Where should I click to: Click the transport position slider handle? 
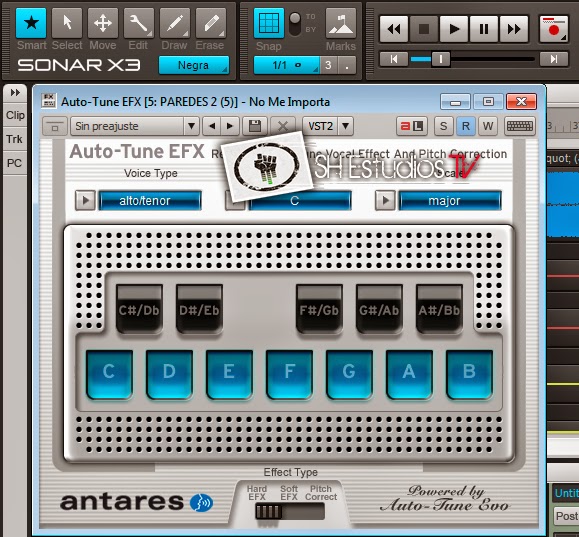[x=441, y=59]
